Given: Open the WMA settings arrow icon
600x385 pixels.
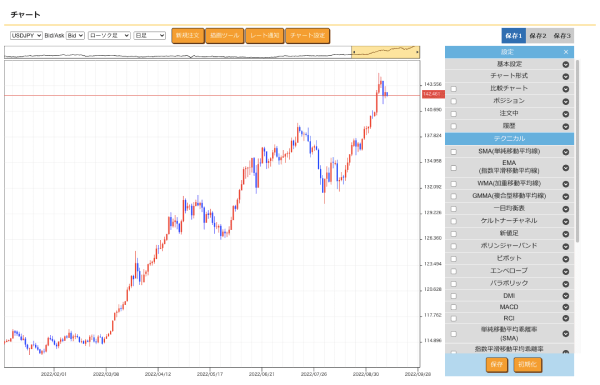Looking at the screenshot, I should coord(566,184).
